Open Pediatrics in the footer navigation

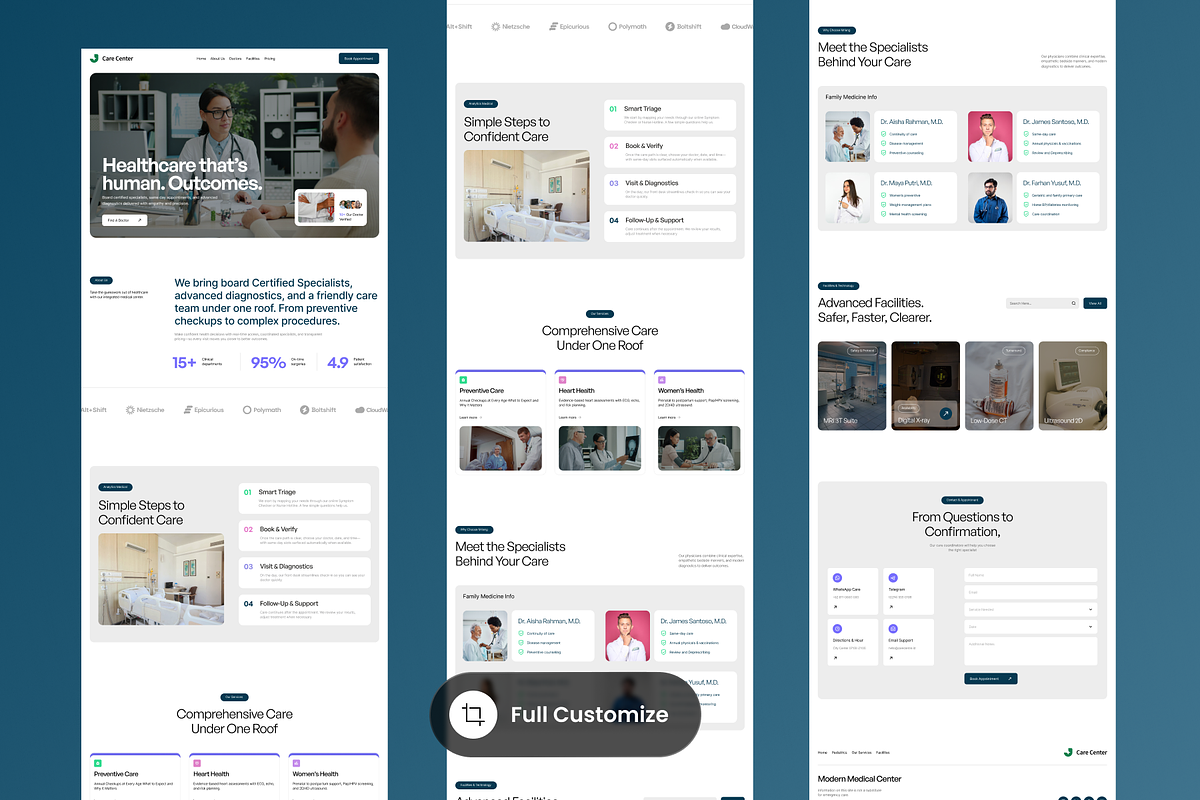(x=839, y=752)
